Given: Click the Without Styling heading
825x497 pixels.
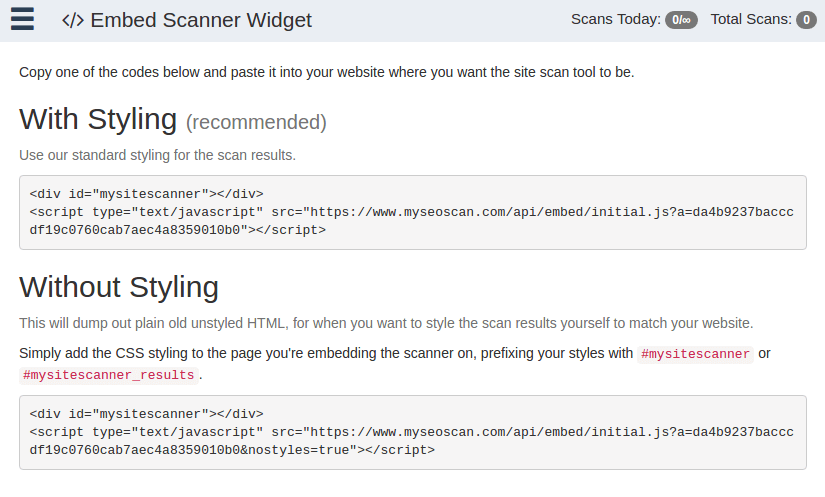Looking at the screenshot, I should (x=119, y=287).
